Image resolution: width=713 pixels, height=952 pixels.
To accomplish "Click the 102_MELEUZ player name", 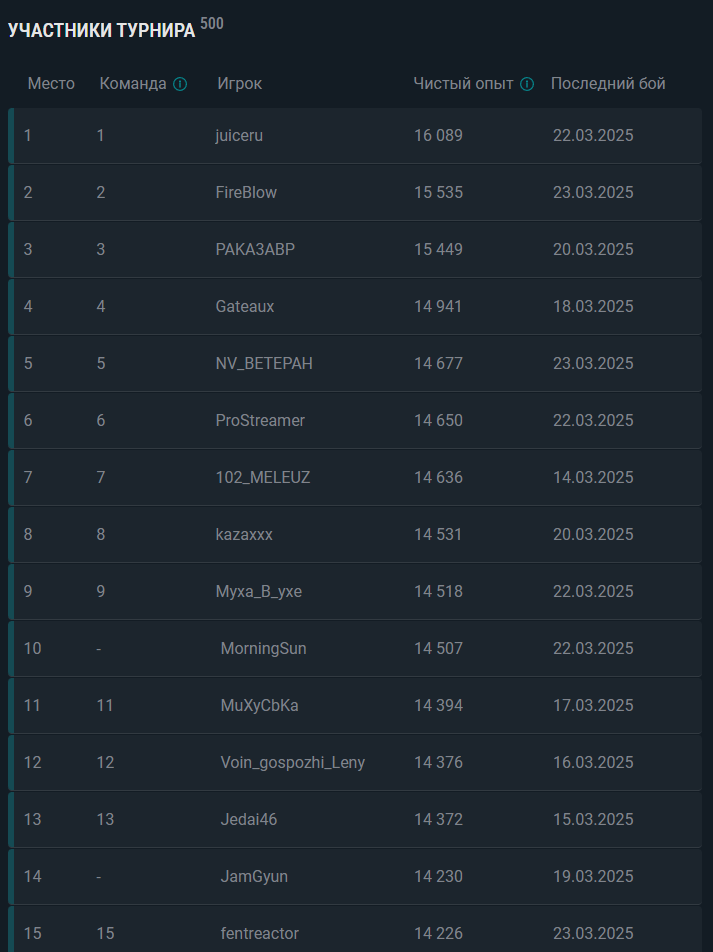I will pos(263,478).
